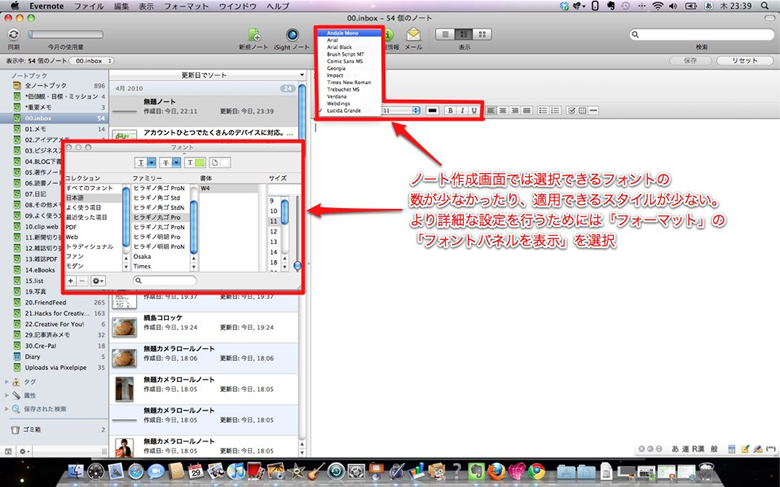780x487 pixels.
Task: Open the ファイル menu
Action: pyautogui.click(x=89, y=6)
